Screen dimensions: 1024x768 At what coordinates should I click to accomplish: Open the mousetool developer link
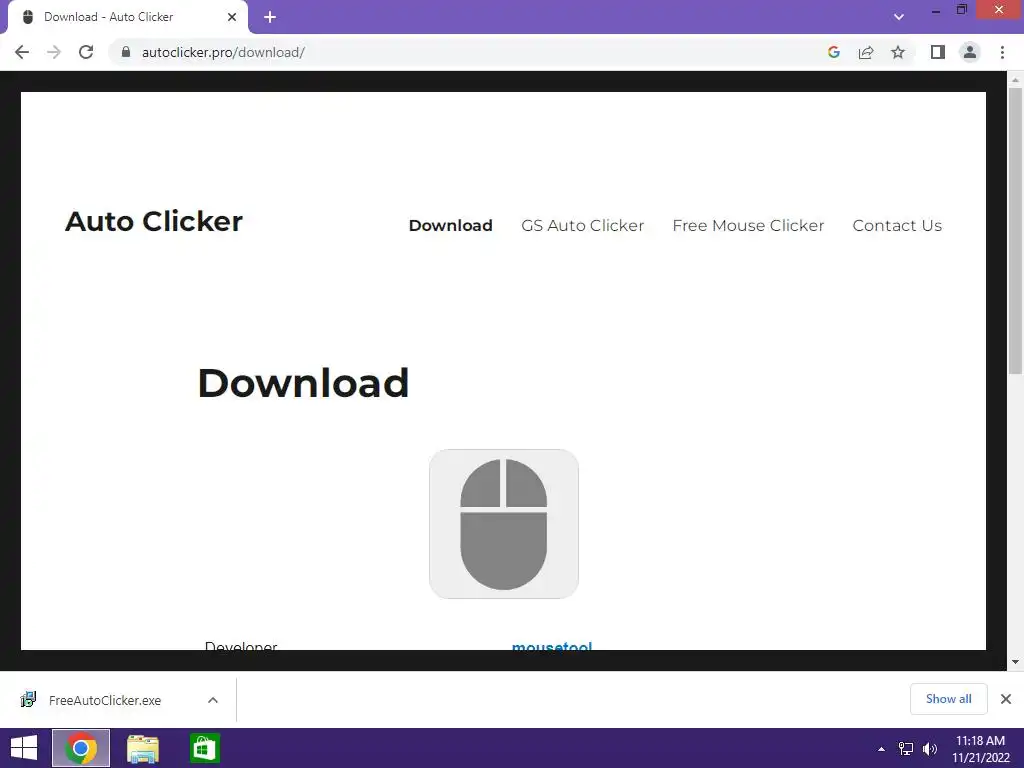point(552,645)
